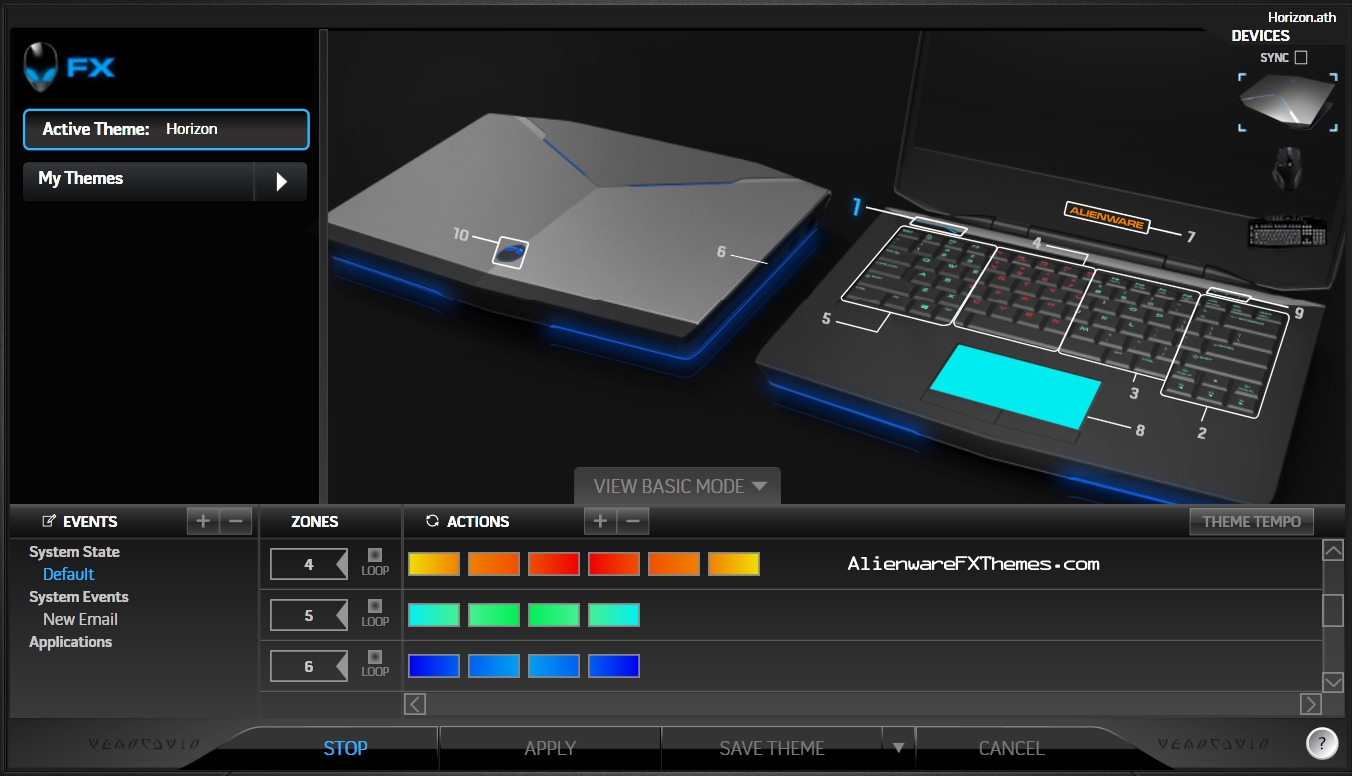Image resolution: width=1352 pixels, height=776 pixels.
Task: Select zone 4's red fourth swatch
Action: [614, 564]
